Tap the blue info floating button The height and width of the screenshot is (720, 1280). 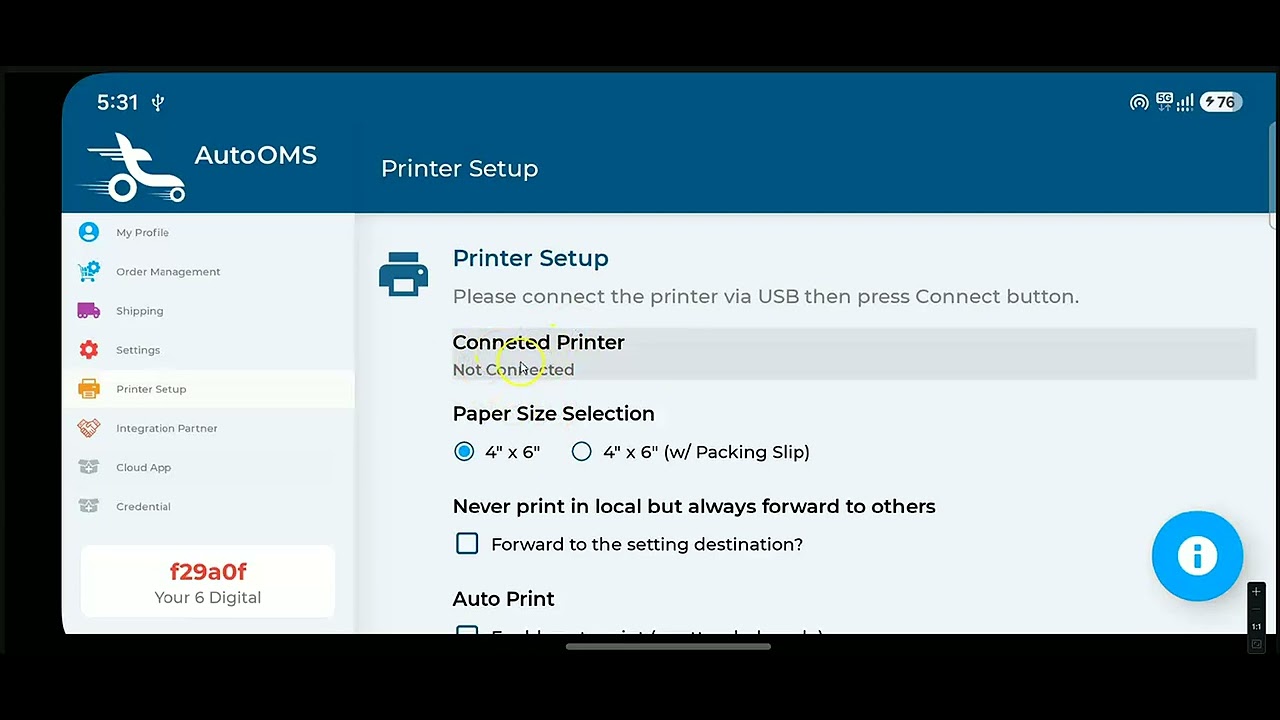click(x=1197, y=556)
